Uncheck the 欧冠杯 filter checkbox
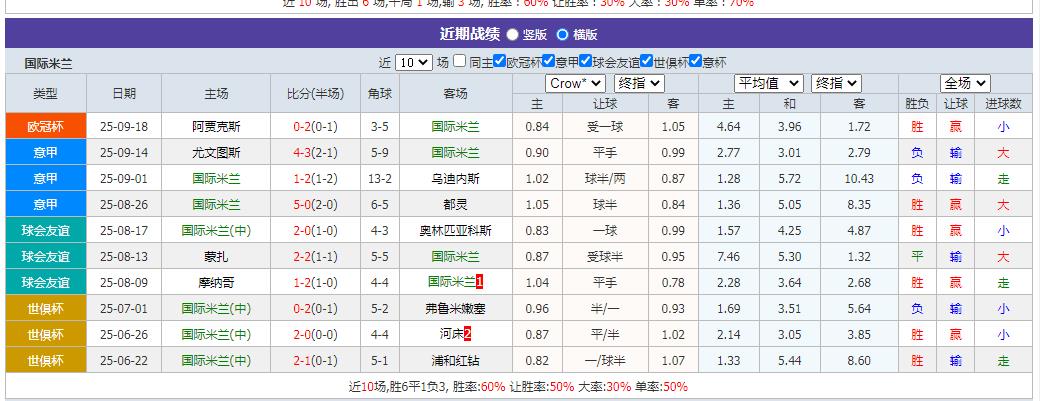 [x=500, y=62]
